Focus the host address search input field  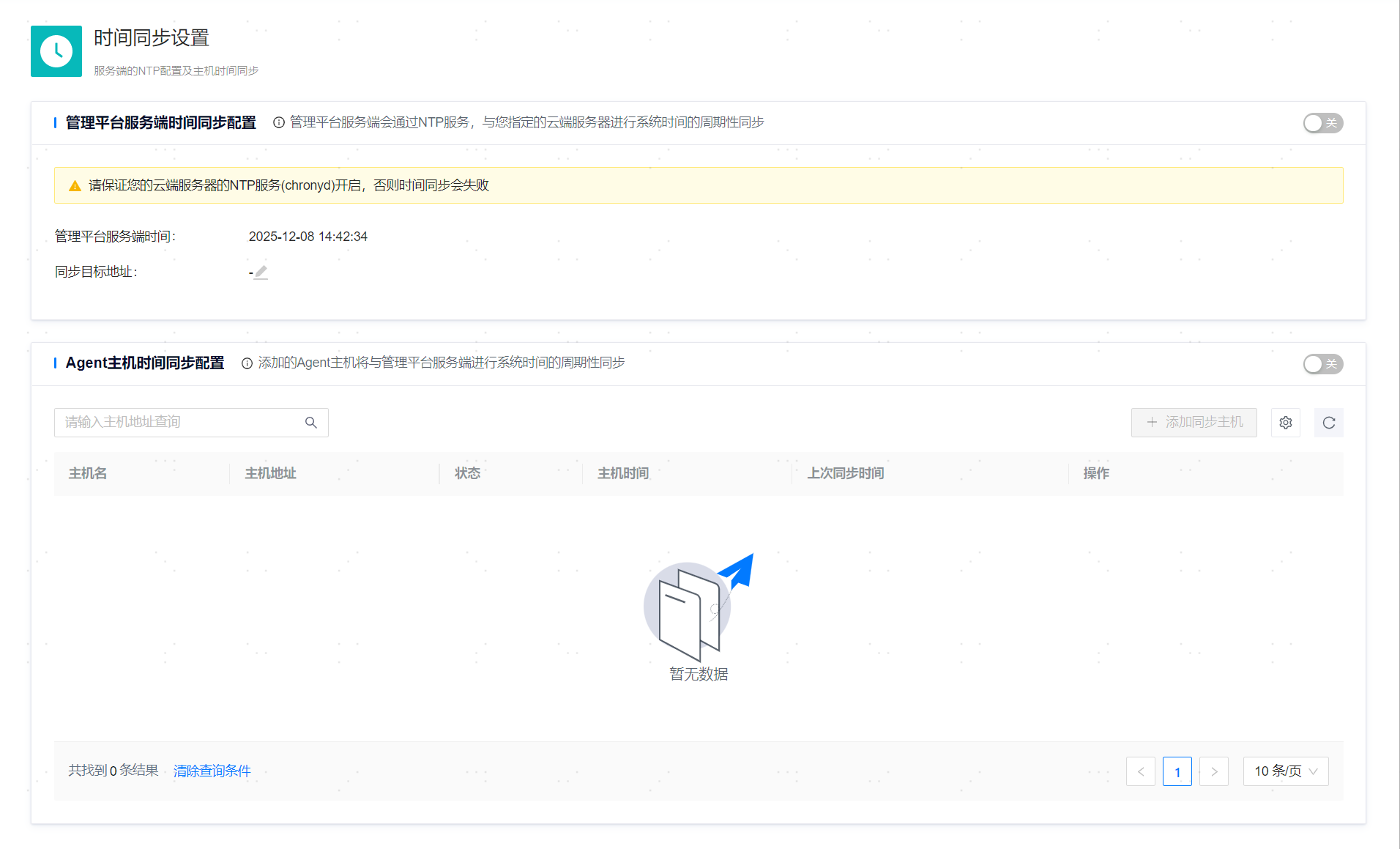click(x=179, y=423)
